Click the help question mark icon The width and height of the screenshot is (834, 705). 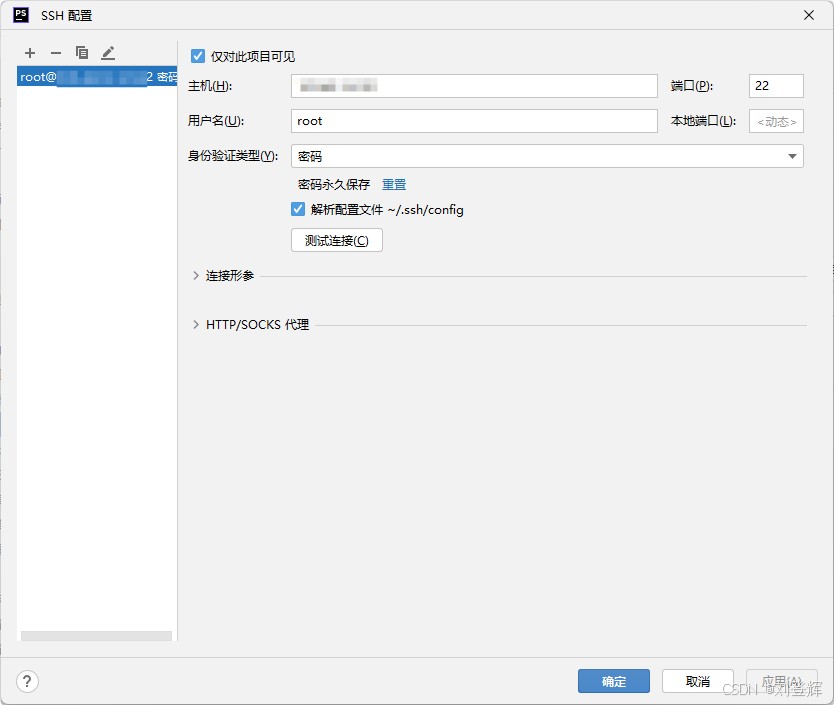28,682
